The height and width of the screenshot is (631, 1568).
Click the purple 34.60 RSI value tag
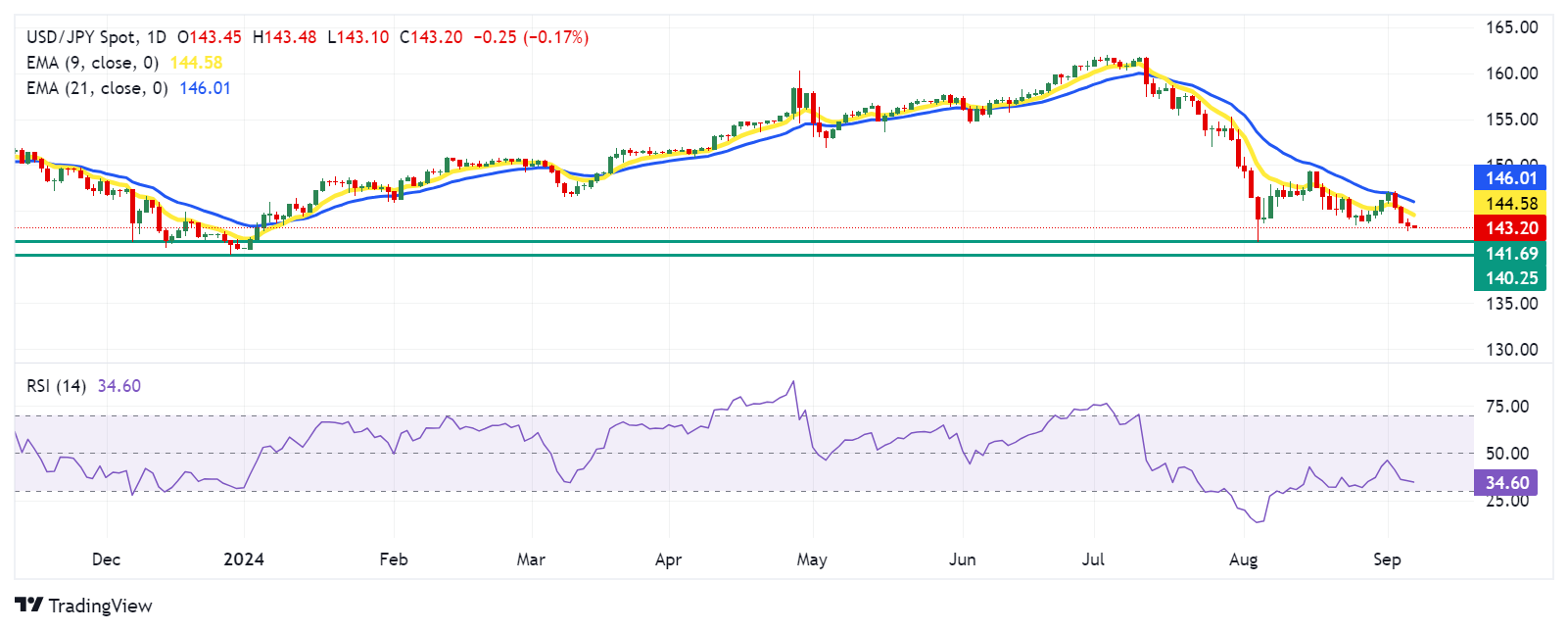coord(1505,482)
